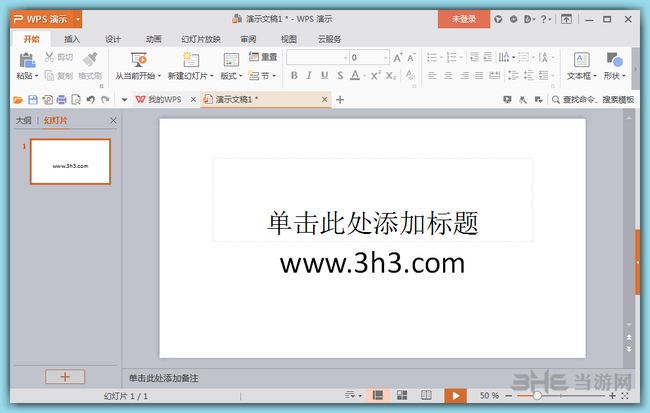Click the add slide plus button below thumbnails

tap(65, 377)
